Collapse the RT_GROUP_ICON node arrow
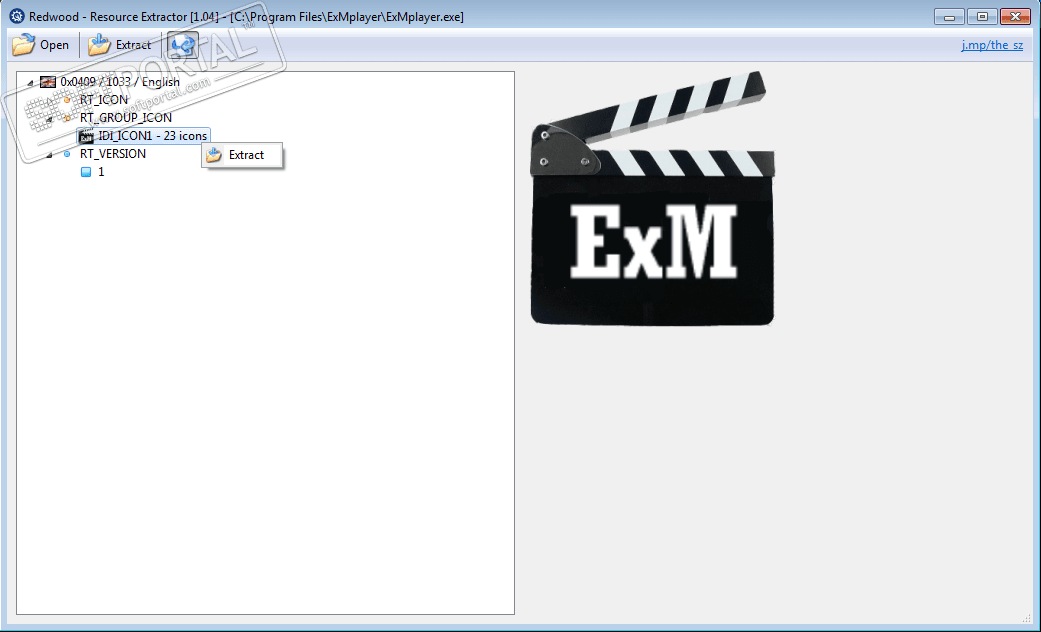1041x632 pixels. coord(50,119)
